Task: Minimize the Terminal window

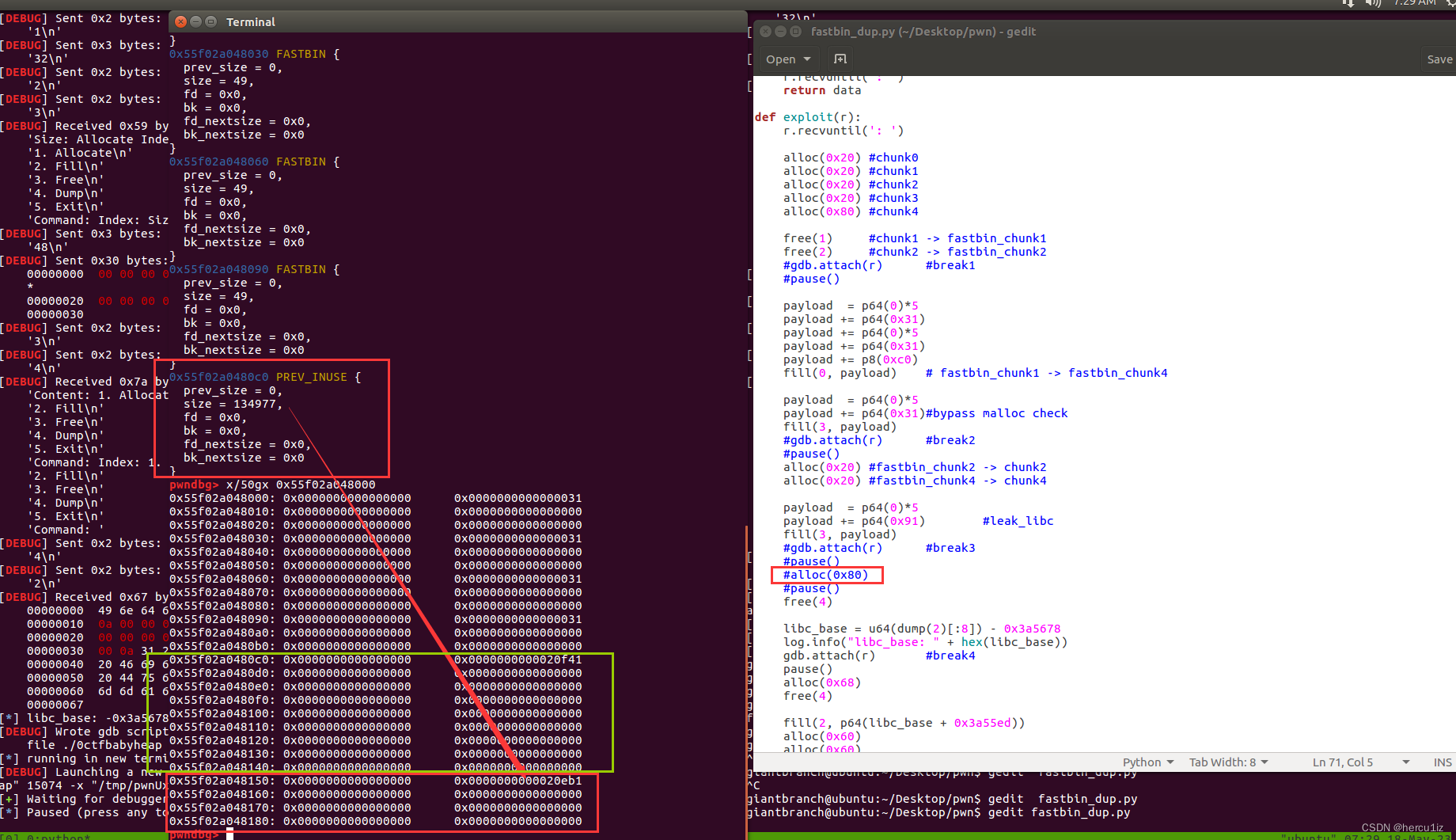Action: click(195, 22)
